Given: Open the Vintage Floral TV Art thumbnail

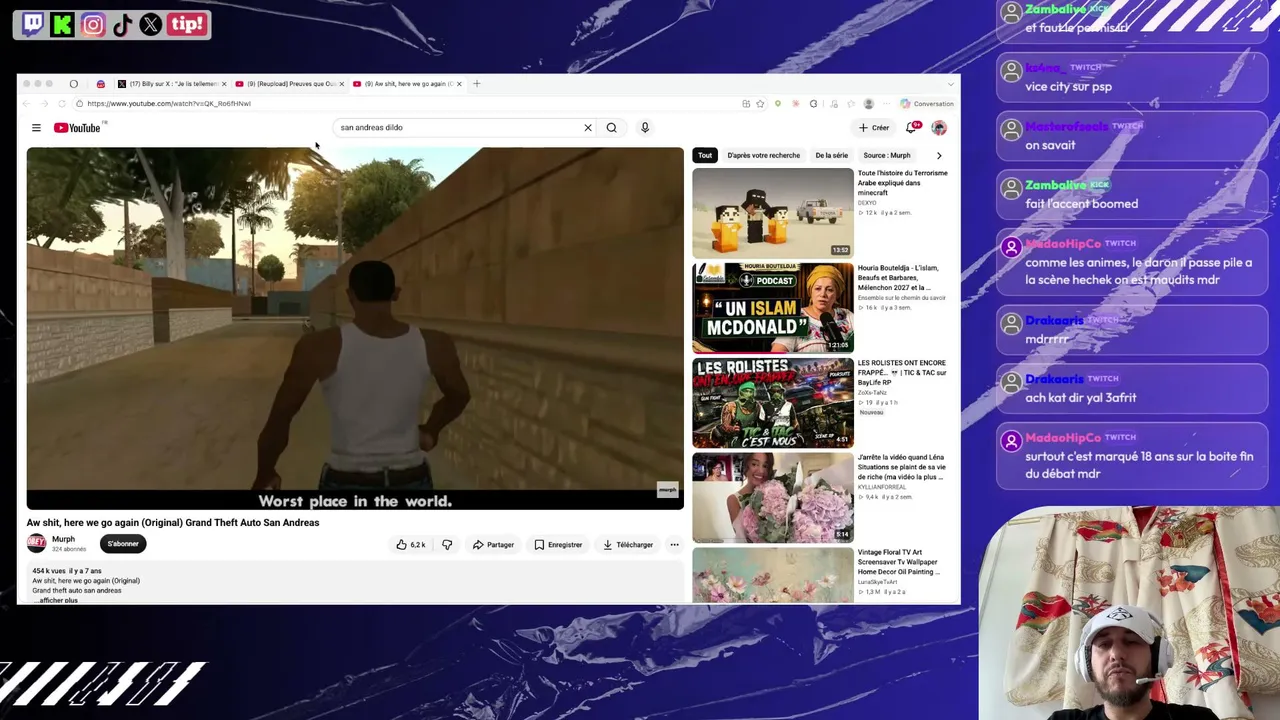Looking at the screenshot, I should [773, 576].
